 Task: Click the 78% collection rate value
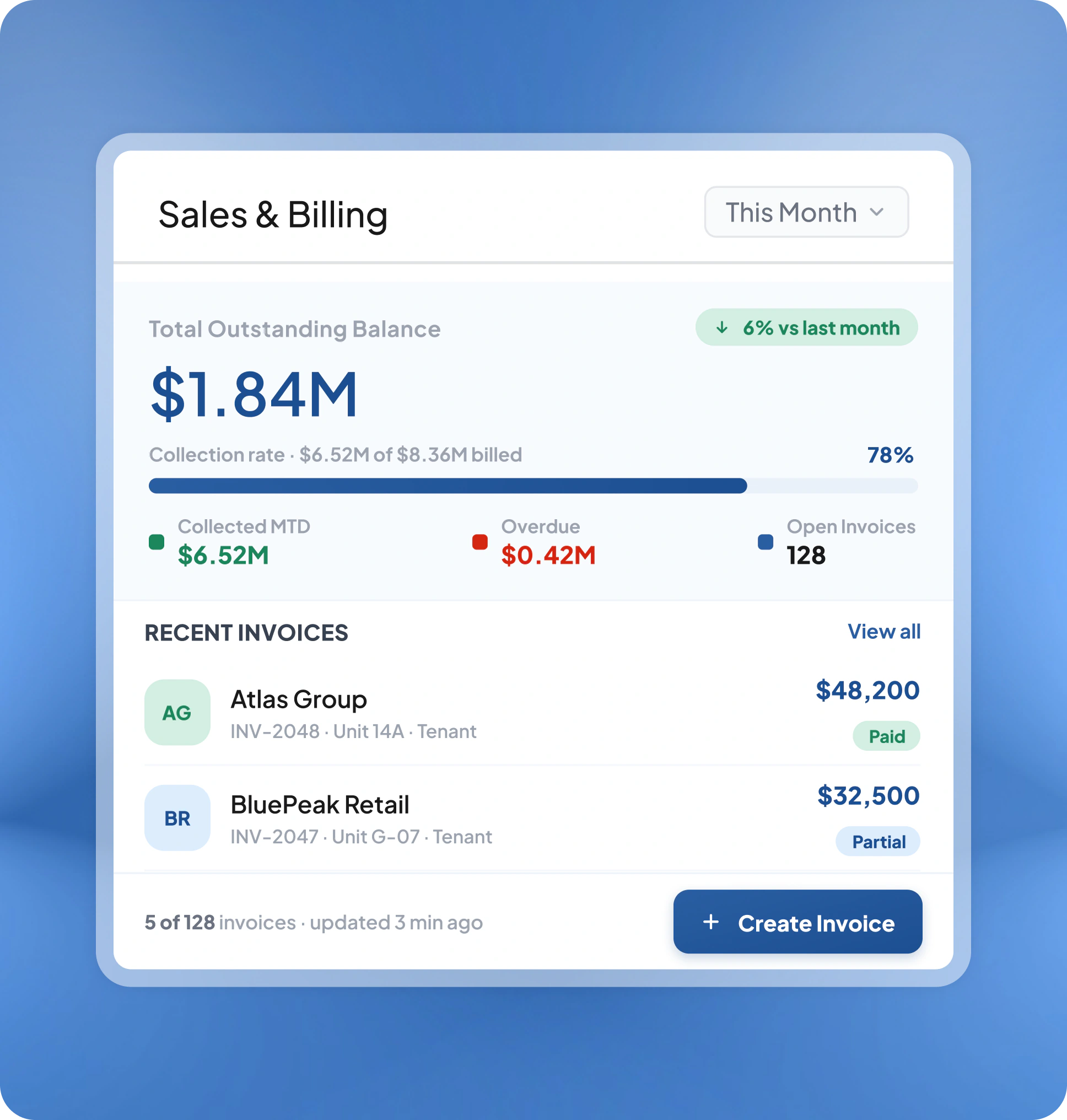(x=890, y=455)
